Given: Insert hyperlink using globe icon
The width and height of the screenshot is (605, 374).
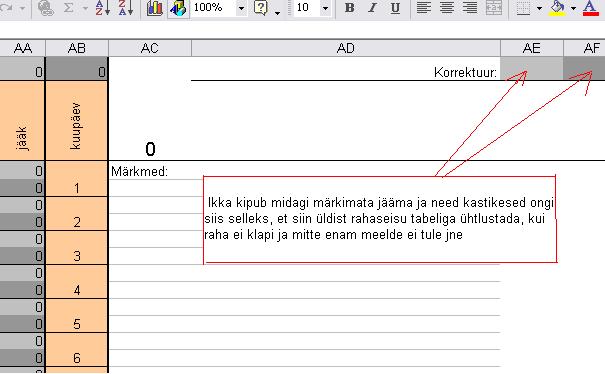Looking at the screenshot, I should pos(46,8).
